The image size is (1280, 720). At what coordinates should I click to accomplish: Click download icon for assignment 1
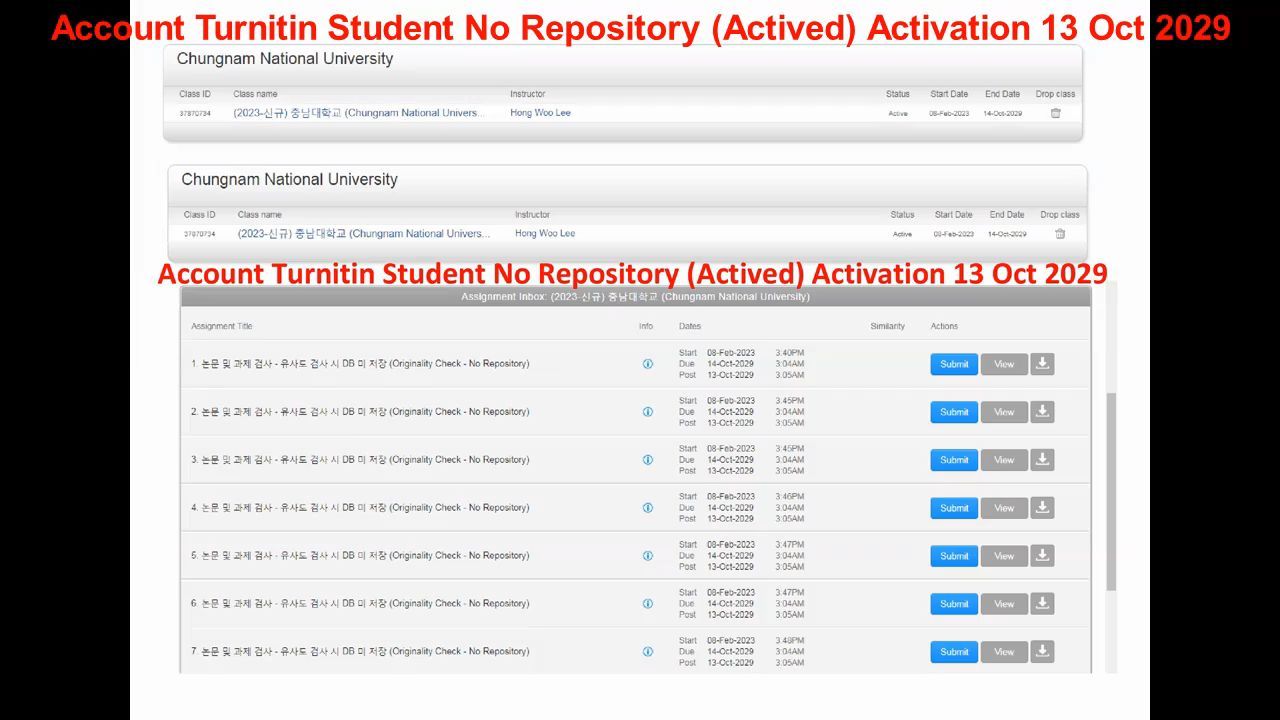pyautogui.click(x=1042, y=364)
